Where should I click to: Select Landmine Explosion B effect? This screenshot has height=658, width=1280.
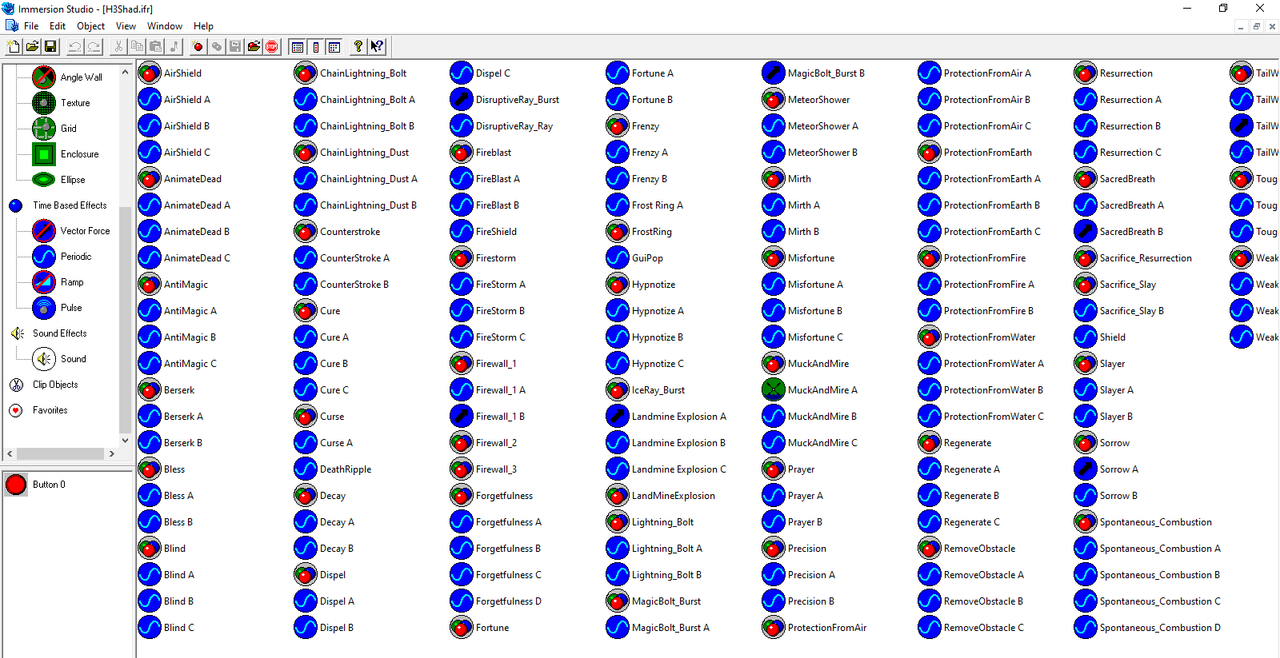coord(667,443)
